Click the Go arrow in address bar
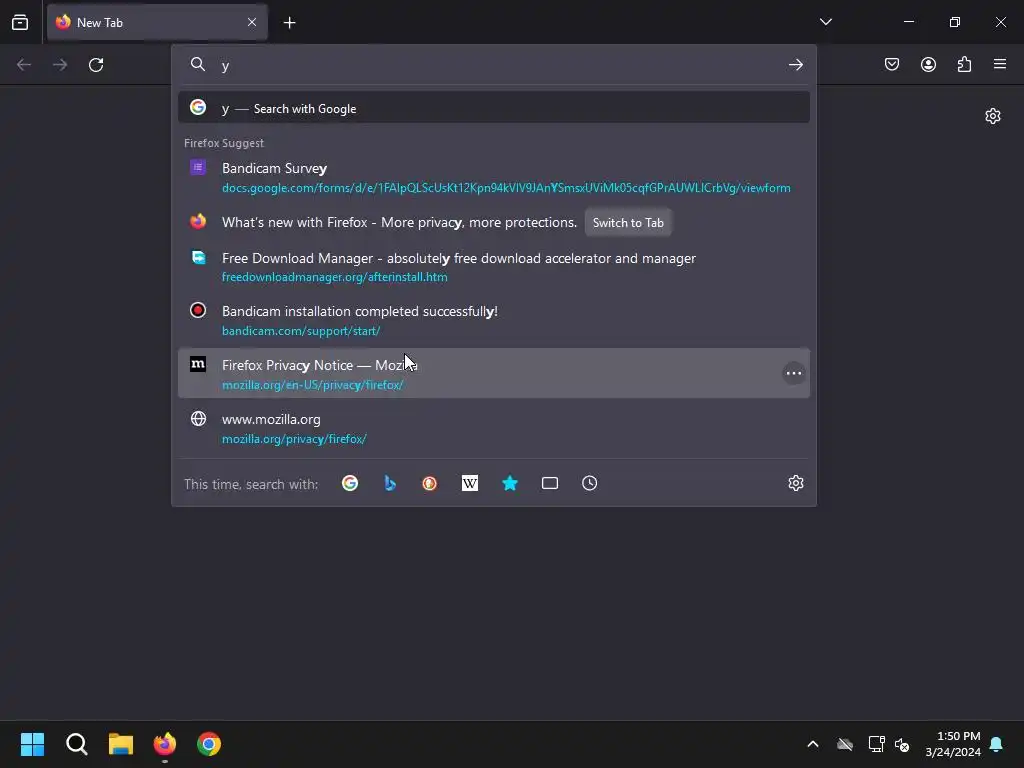This screenshot has height=768, width=1024. tap(795, 65)
